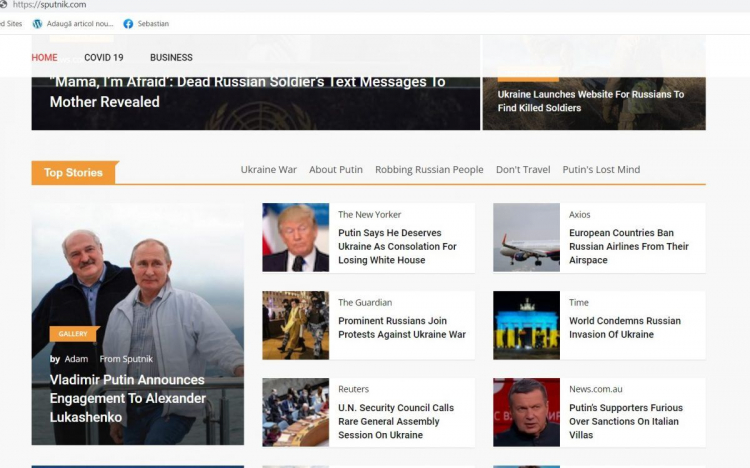The height and width of the screenshot is (468, 750).
Task: Open 'Putin Says He Deserves Ukraine' article
Action: 397,246
